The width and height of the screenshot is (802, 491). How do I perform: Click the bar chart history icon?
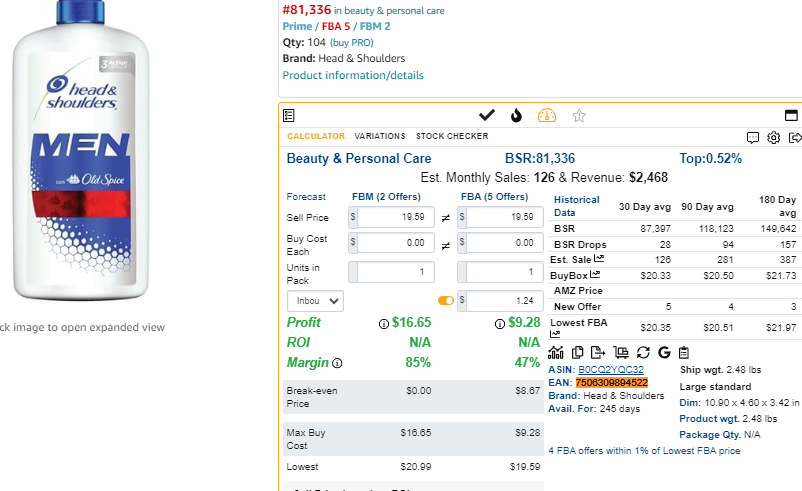[x=556, y=352]
